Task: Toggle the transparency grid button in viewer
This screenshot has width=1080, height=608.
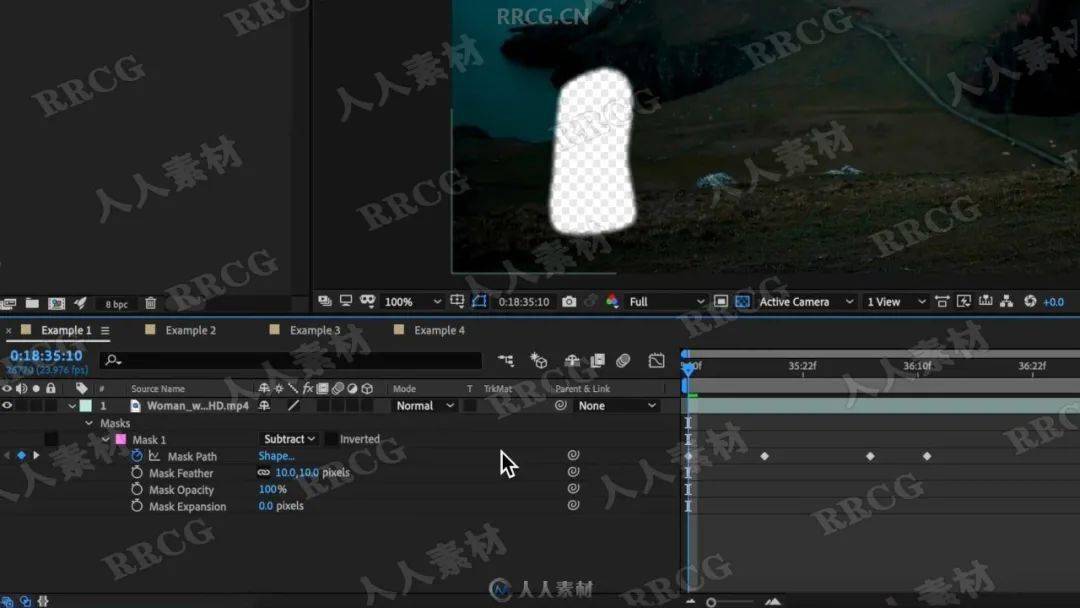Action: tap(743, 302)
